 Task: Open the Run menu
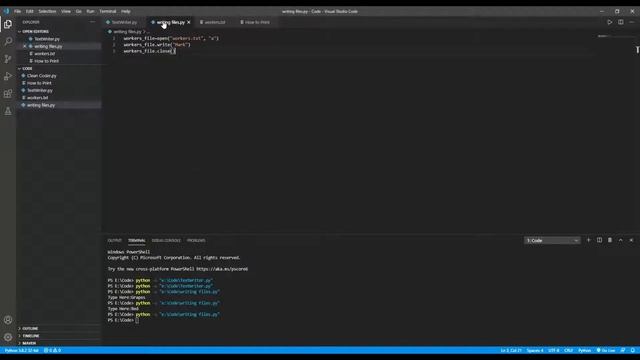point(90,11)
